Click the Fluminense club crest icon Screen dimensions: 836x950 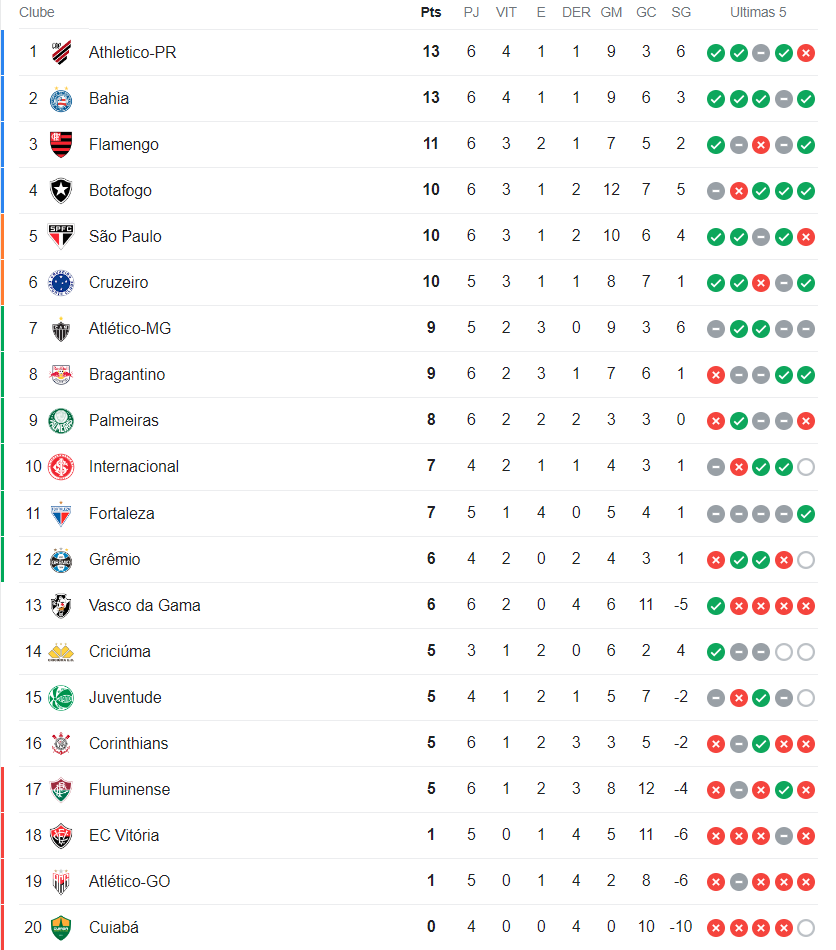click(62, 789)
